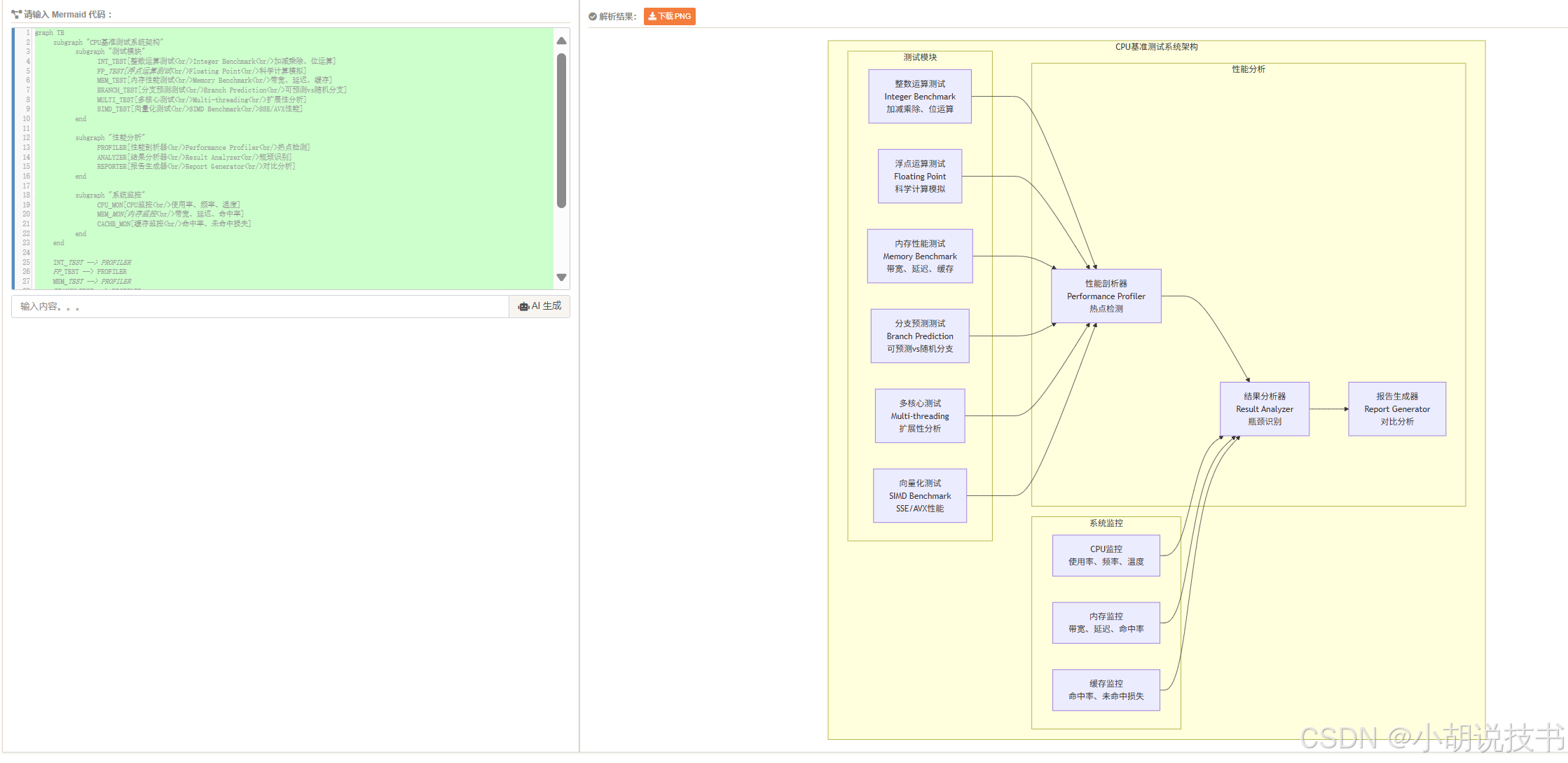Click the AI 生成 button
The width and height of the screenshot is (1568, 763).
[x=539, y=306]
